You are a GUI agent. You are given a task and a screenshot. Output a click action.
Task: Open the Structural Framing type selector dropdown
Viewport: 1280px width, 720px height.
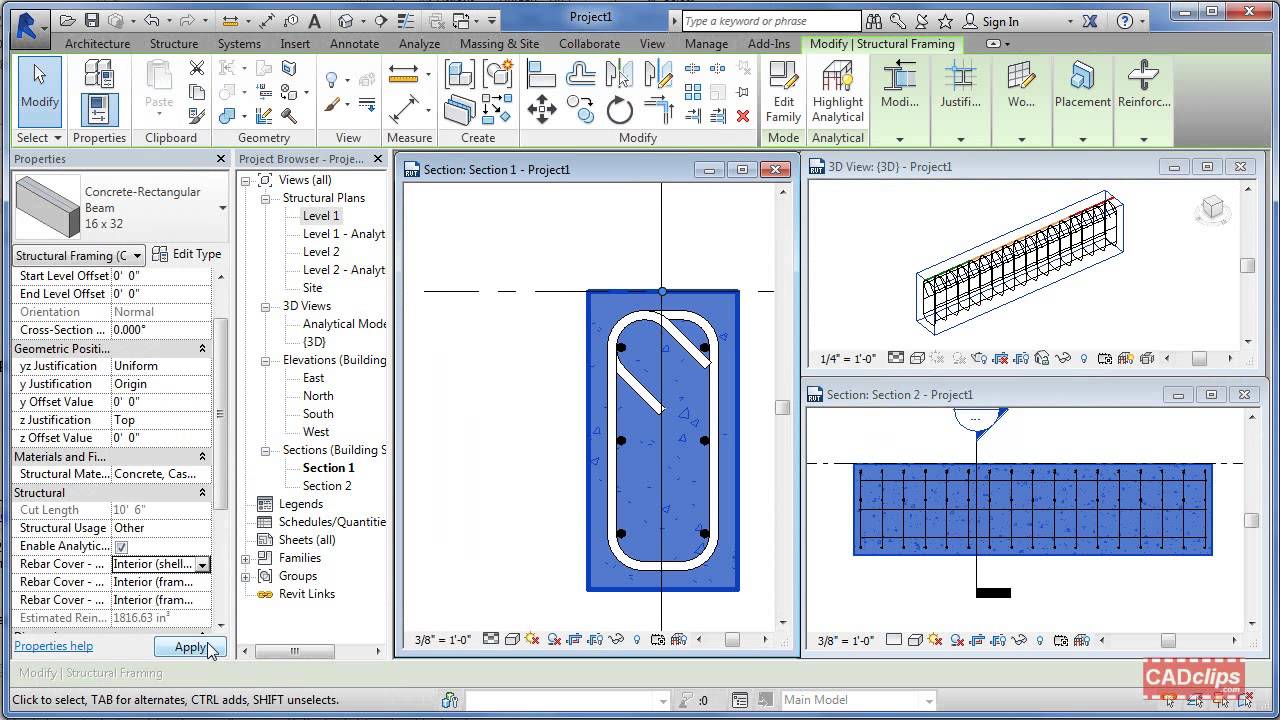click(135, 255)
